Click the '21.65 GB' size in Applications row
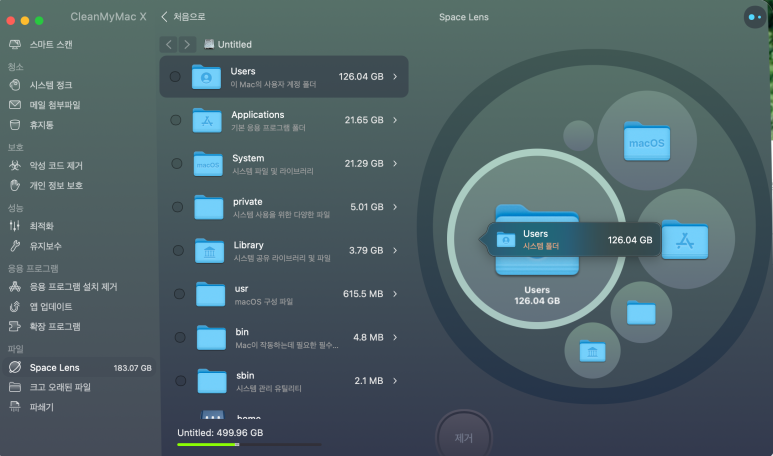The height and width of the screenshot is (456, 773). click(x=364, y=120)
